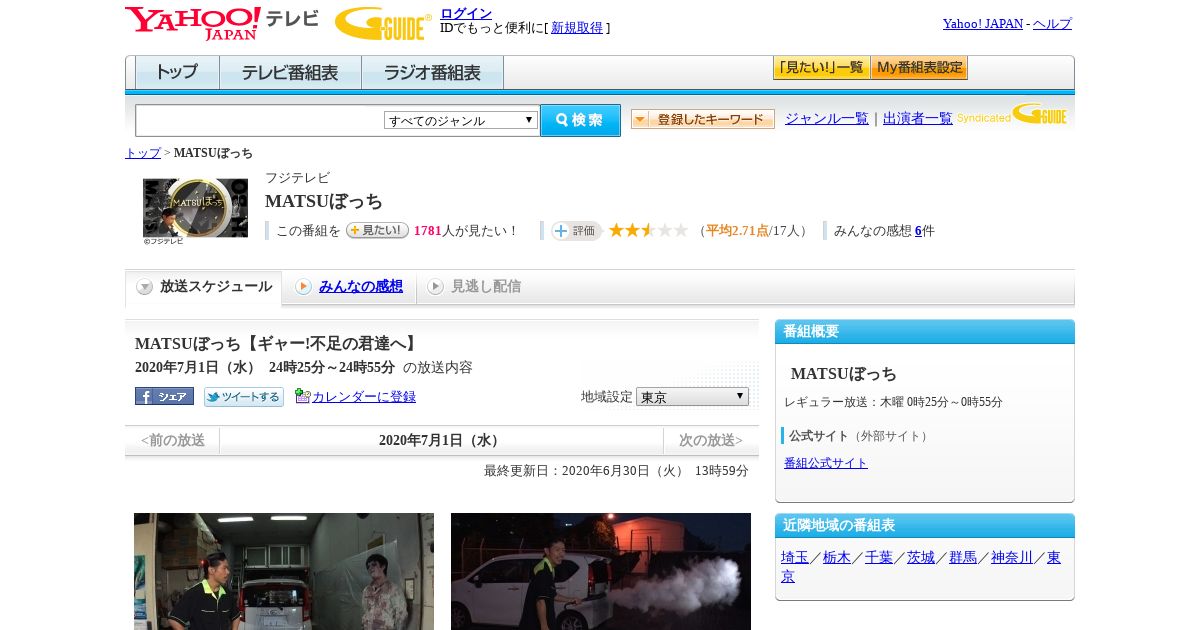Click the レギュラー放送 schedule text
Viewport: 1200px width, 630px height.
point(893,402)
